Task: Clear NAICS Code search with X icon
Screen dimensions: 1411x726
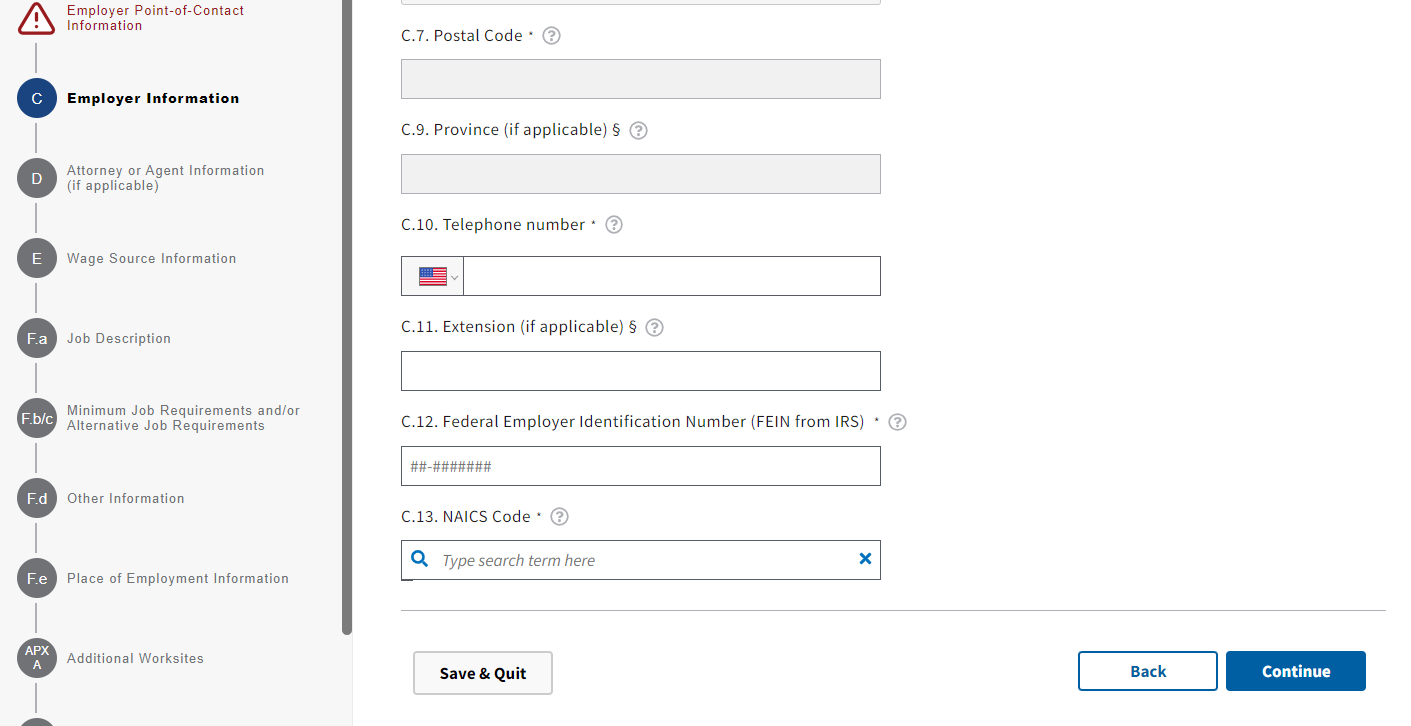Action: [865, 559]
